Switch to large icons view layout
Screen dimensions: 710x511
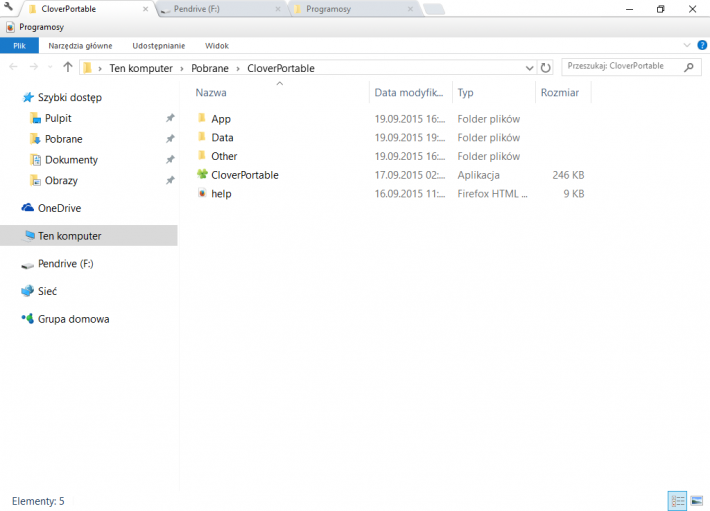pos(697,501)
